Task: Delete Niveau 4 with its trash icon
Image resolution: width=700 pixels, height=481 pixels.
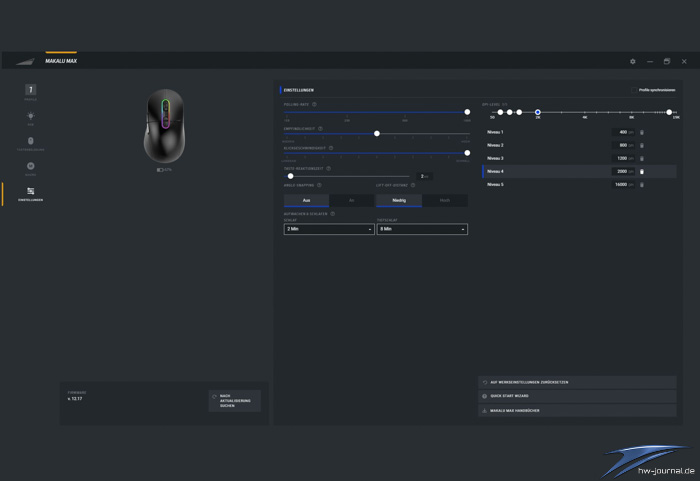Action: (642, 172)
